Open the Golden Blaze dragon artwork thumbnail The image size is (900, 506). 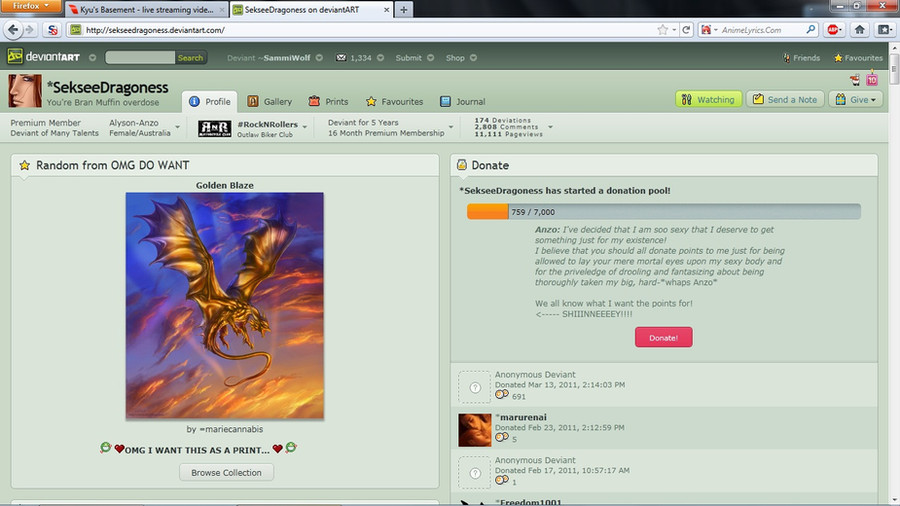(x=224, y=306)
